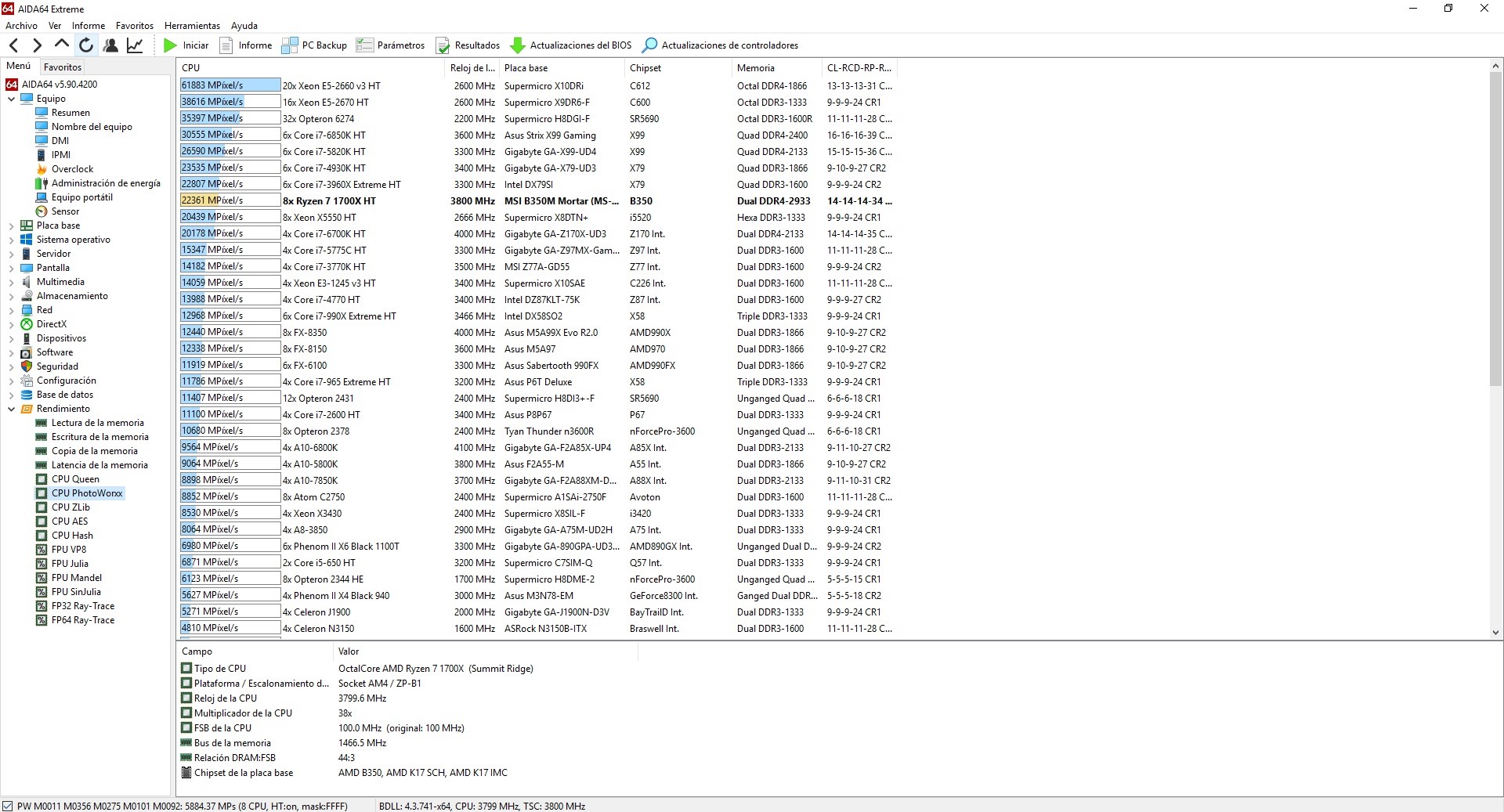The width and height of the screenshot is (1504, 812).
Task: Sort by the CPU column header
Action: coord(310,68)
